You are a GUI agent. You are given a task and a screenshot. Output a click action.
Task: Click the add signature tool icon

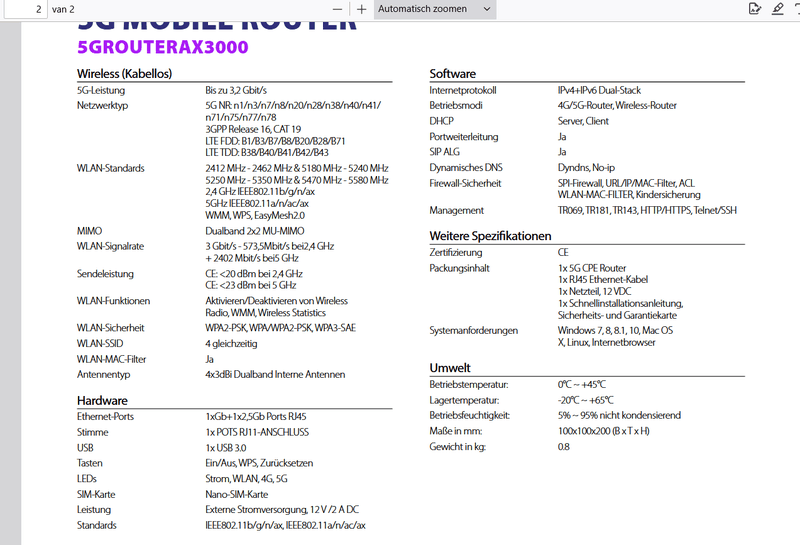(755, 9)
